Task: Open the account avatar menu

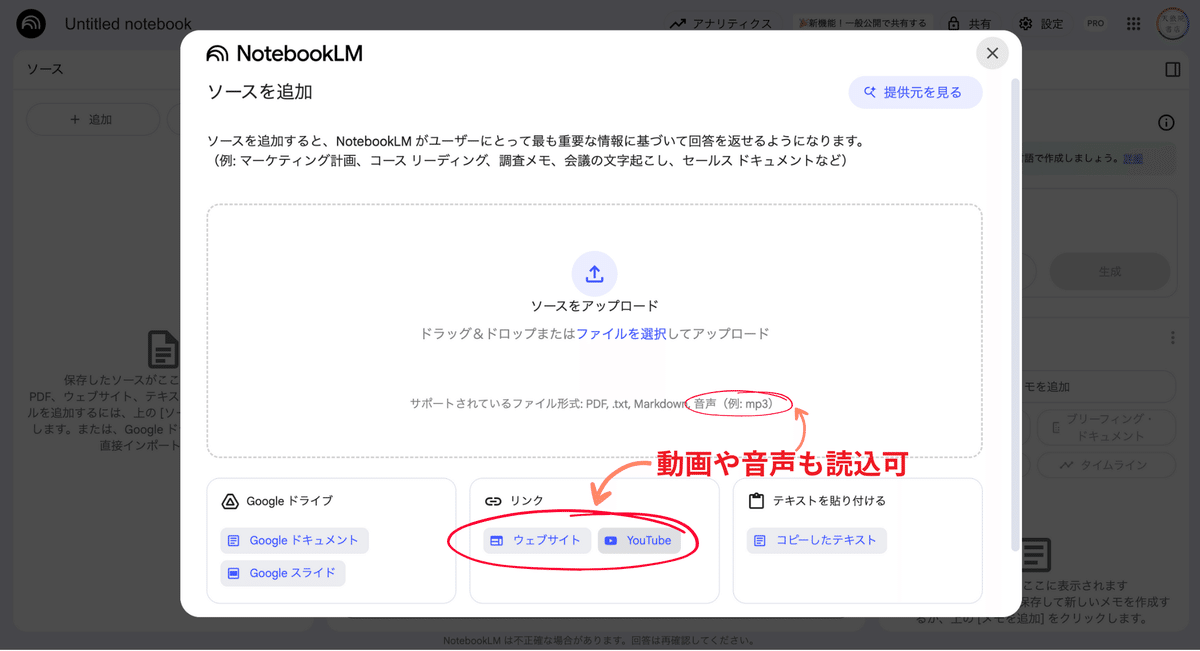Action: point(1173,23)
